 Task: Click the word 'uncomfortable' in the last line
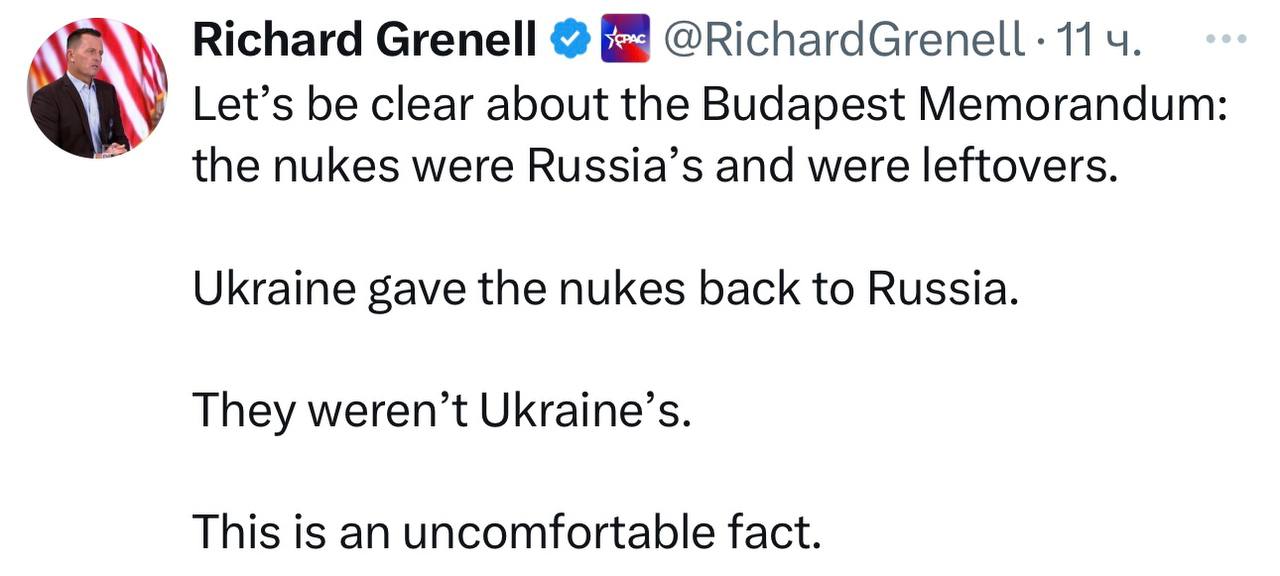pos(554,533)
